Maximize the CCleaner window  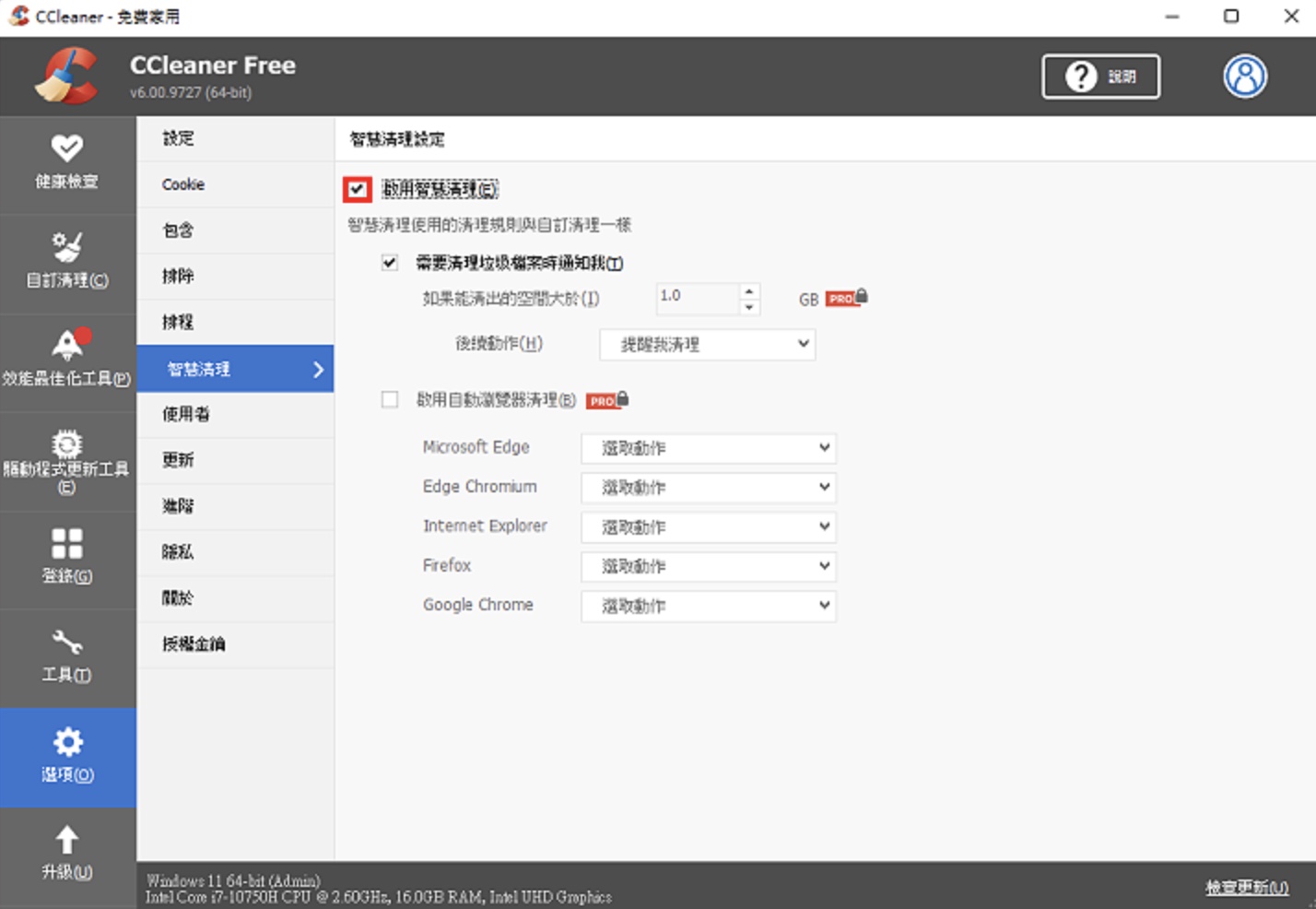click(x=1231, y=17)
